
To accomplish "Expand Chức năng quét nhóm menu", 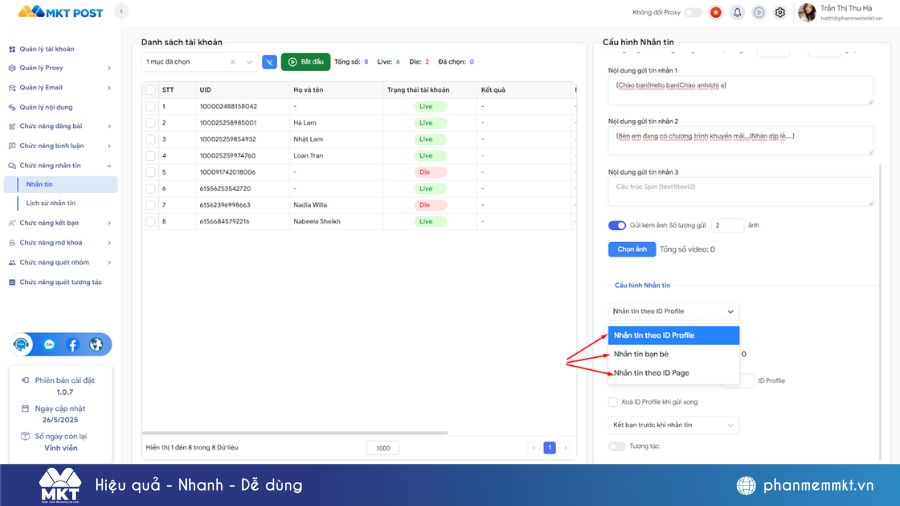I will (60, 262).
